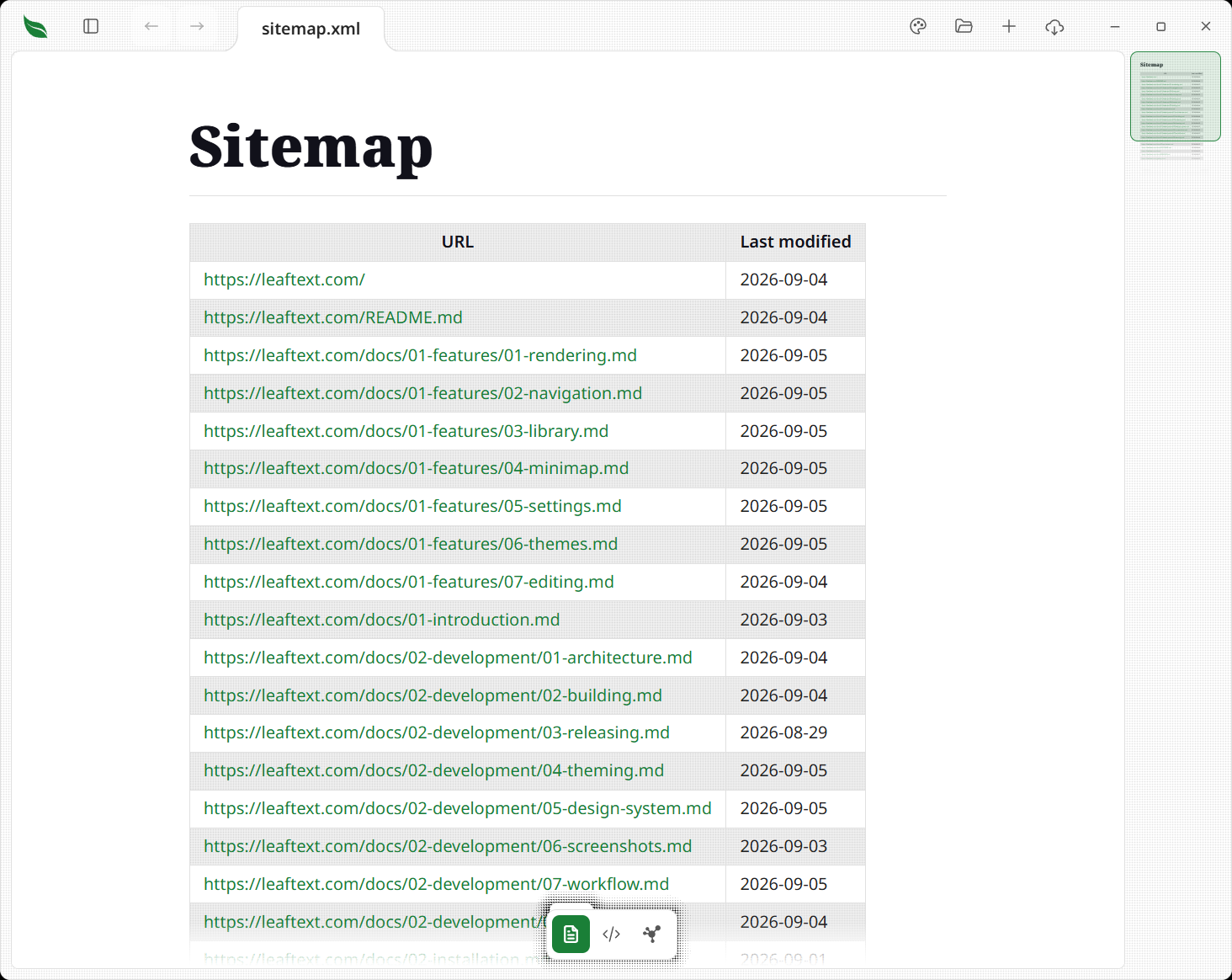Close the Leaftext window
The image size is (1232, 980).
pyautogui.click(x=1206, y=26)
